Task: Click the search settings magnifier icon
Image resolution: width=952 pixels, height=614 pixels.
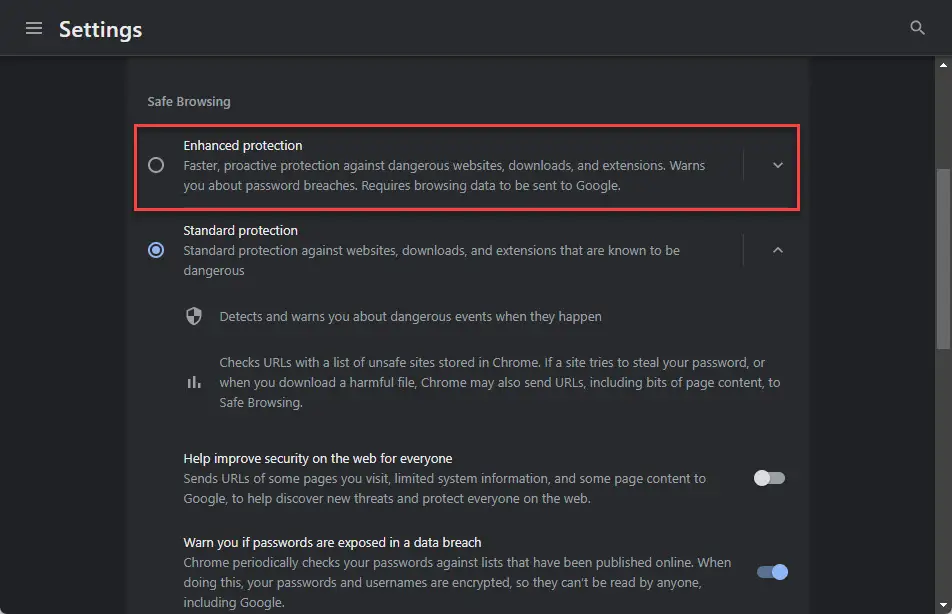Action: tap(917, 27)
